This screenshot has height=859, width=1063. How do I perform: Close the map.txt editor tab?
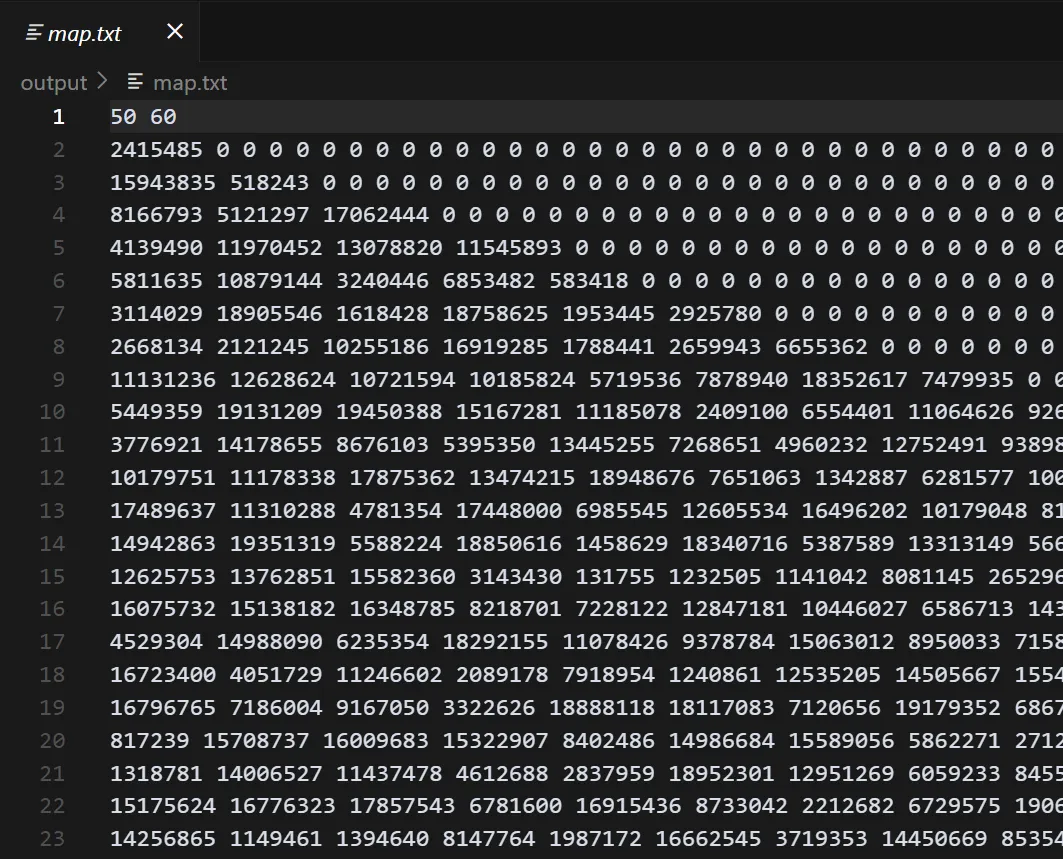(175, 32)
